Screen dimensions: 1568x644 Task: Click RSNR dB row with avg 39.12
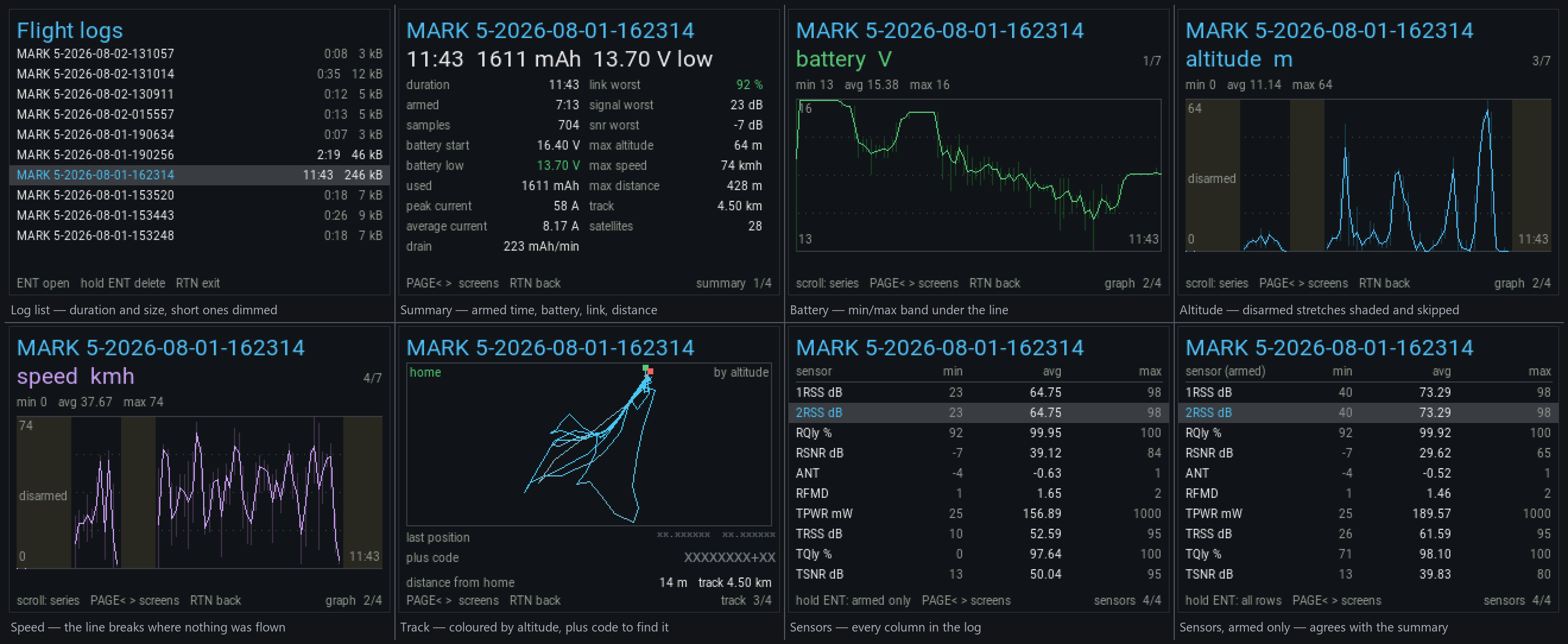click(978, 453)
